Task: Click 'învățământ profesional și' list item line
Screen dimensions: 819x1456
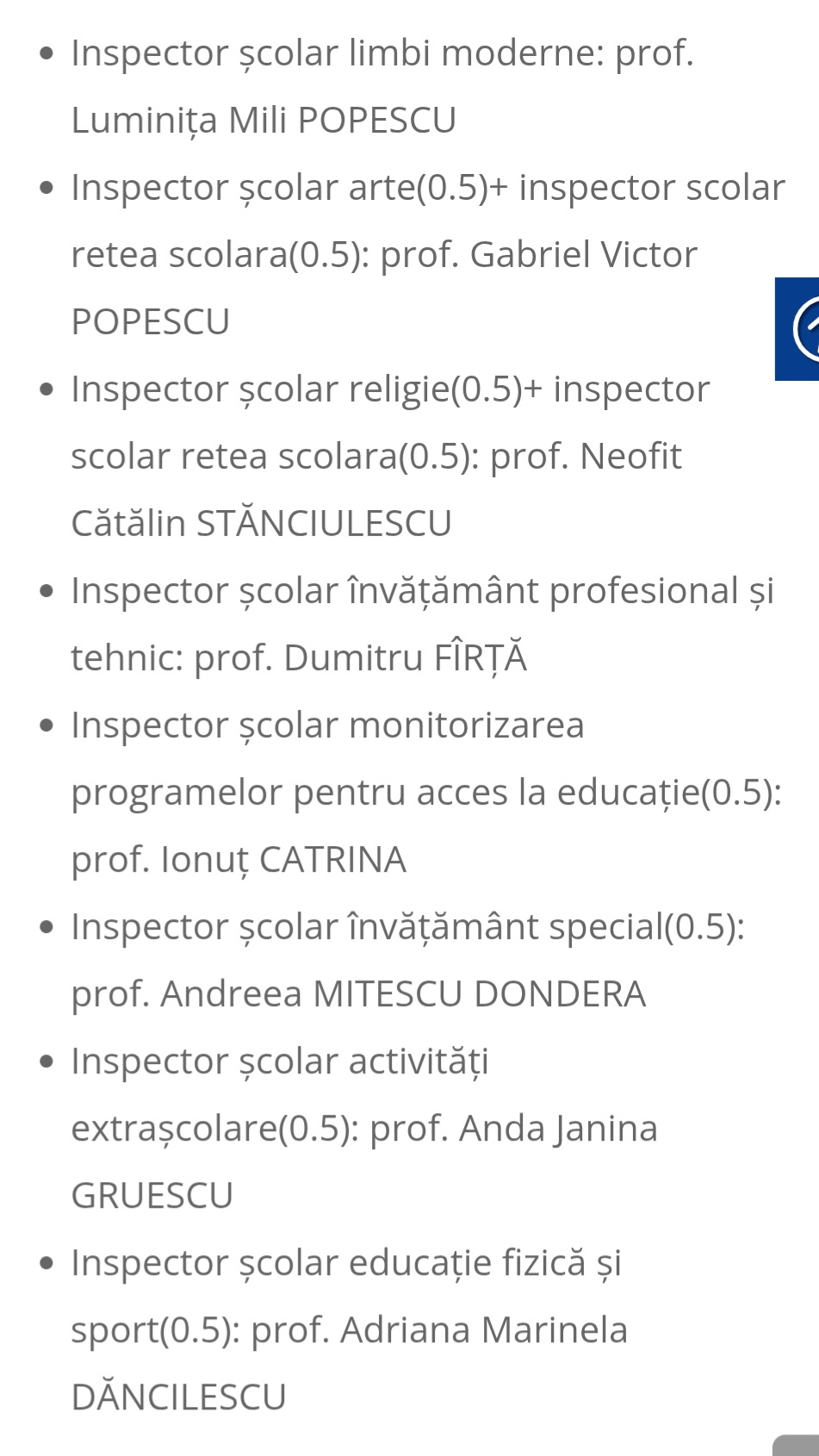Action: coord(423,591)
